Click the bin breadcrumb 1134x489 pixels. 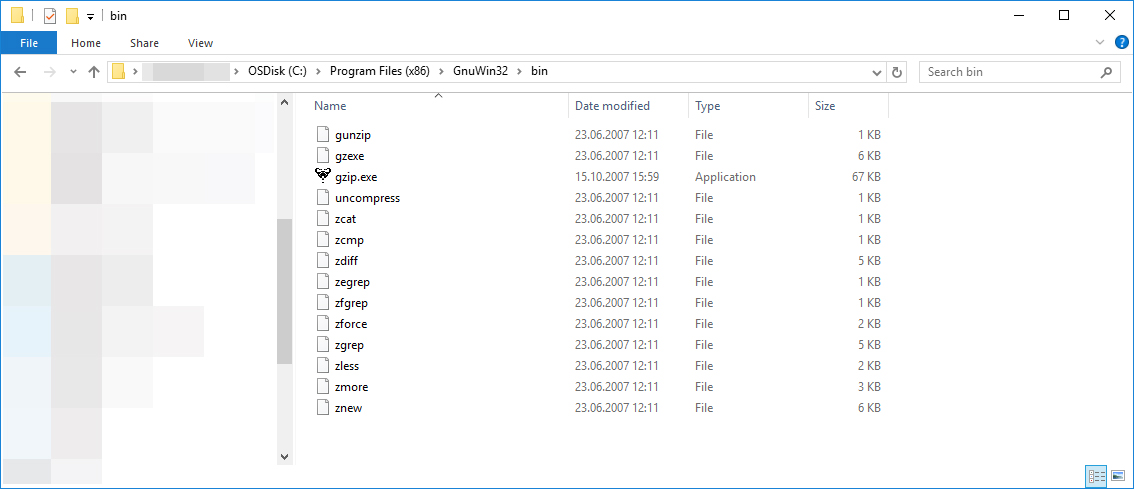coord(540,72)
